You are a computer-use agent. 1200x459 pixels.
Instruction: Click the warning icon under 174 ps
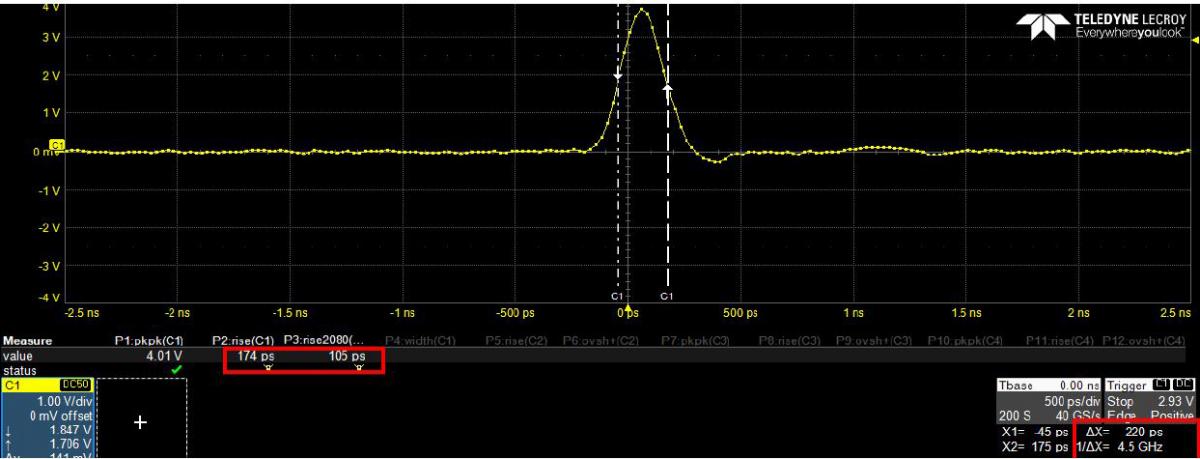pyautogui.click(x=267, y=369)
